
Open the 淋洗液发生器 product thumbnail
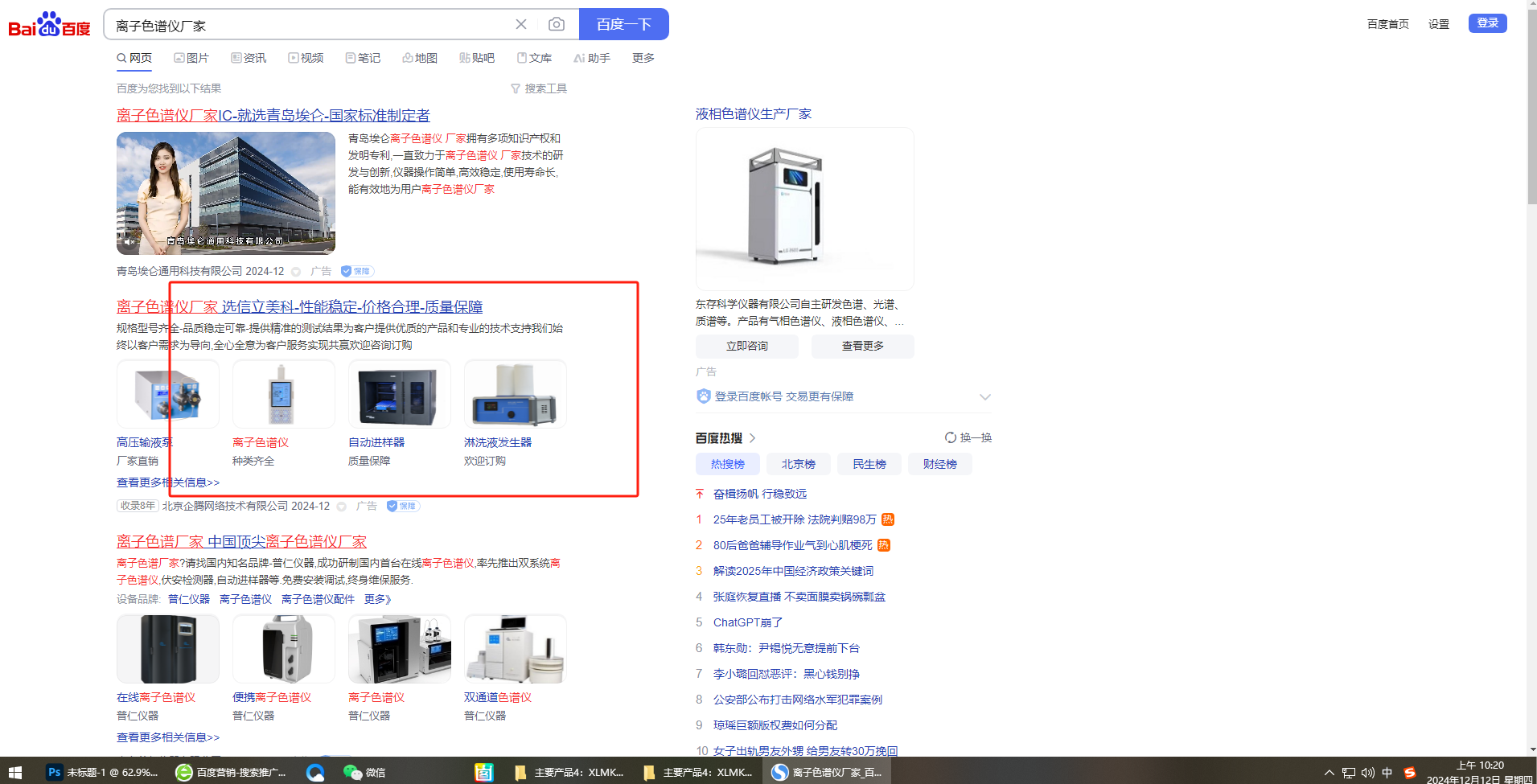coord(516,394)
